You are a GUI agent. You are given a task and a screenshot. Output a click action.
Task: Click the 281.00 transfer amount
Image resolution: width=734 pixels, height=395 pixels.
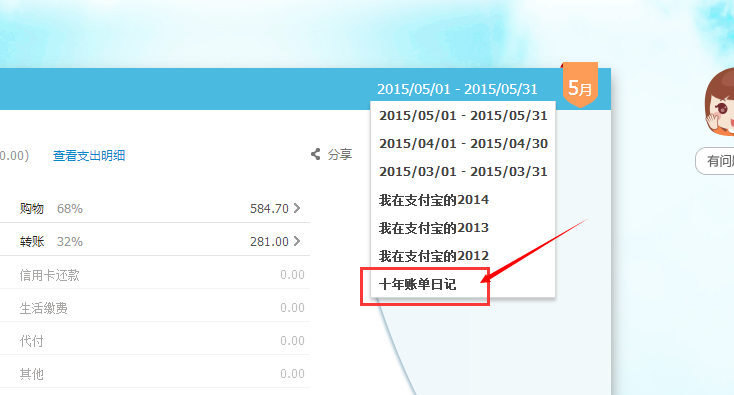click(x=269, y=241)
